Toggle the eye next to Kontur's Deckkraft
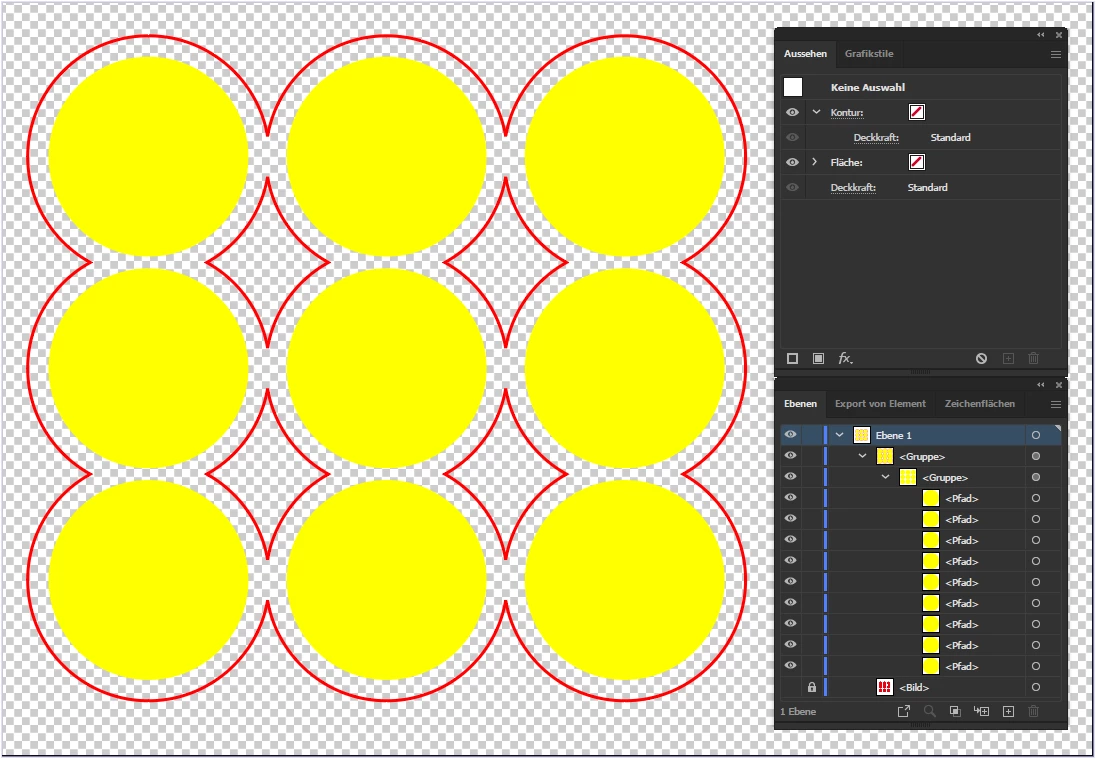Viewport: 1096px width, 759px height. click(792, 138)
